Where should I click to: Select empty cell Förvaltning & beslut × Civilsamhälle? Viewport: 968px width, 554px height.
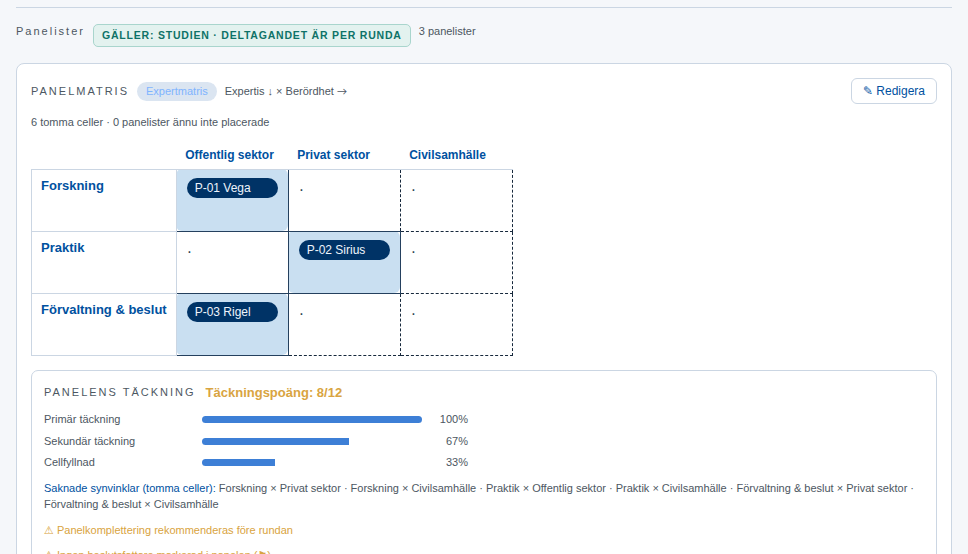tap(457, 324)
